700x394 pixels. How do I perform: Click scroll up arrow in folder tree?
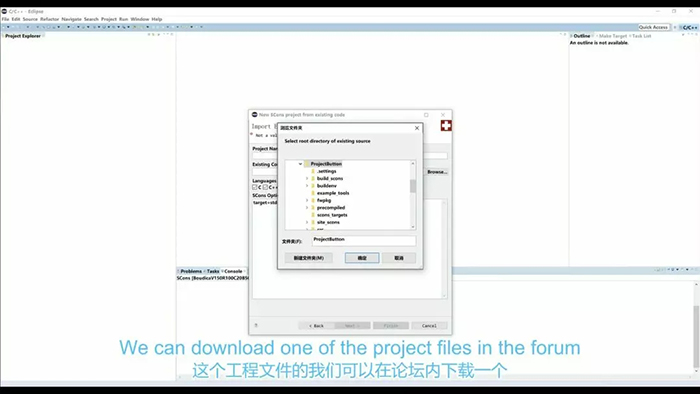(413, 164)
